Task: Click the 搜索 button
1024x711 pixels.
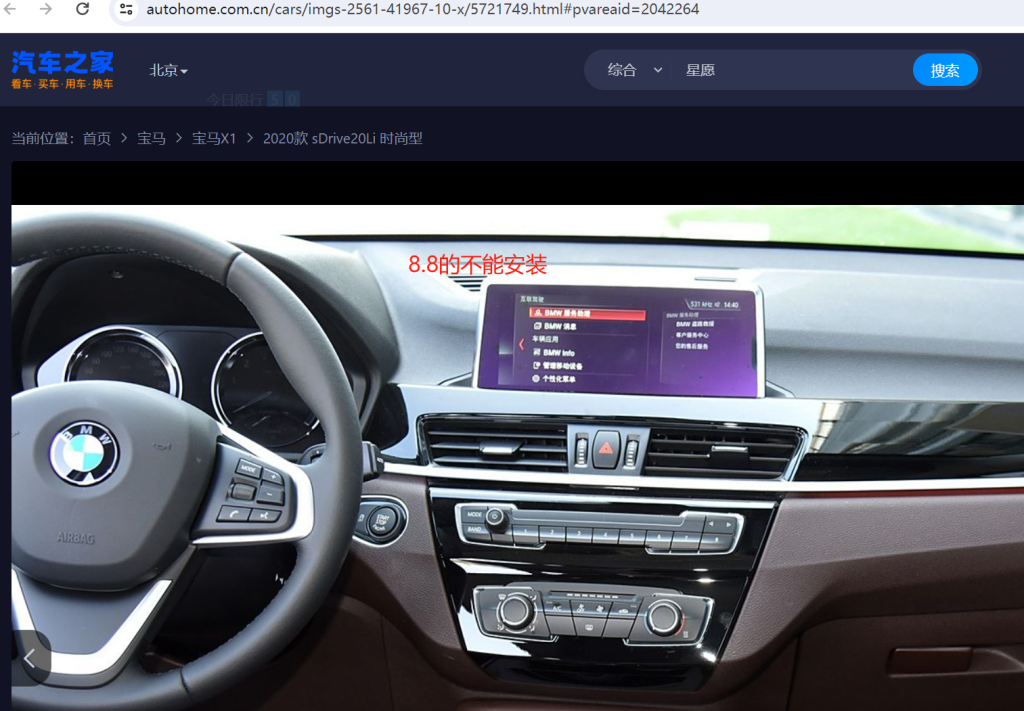Action: tap(945, 70)
